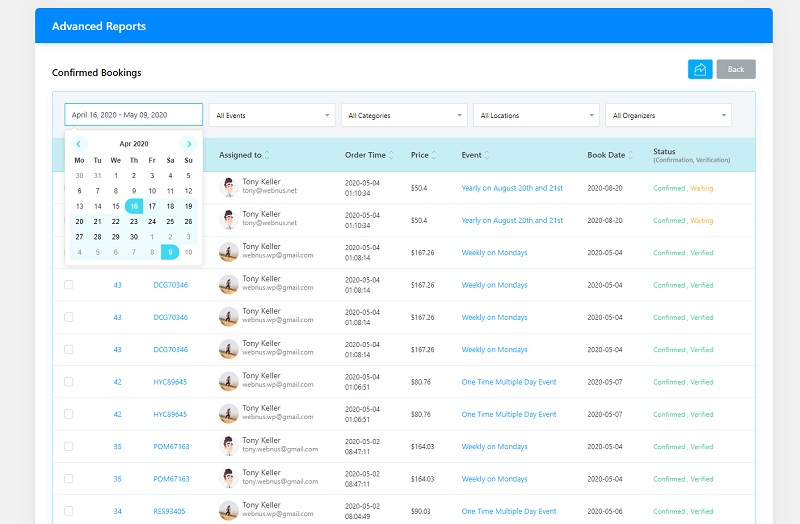
Task: Click Apr 2020 month title in calendar
Action: [134, 144]
